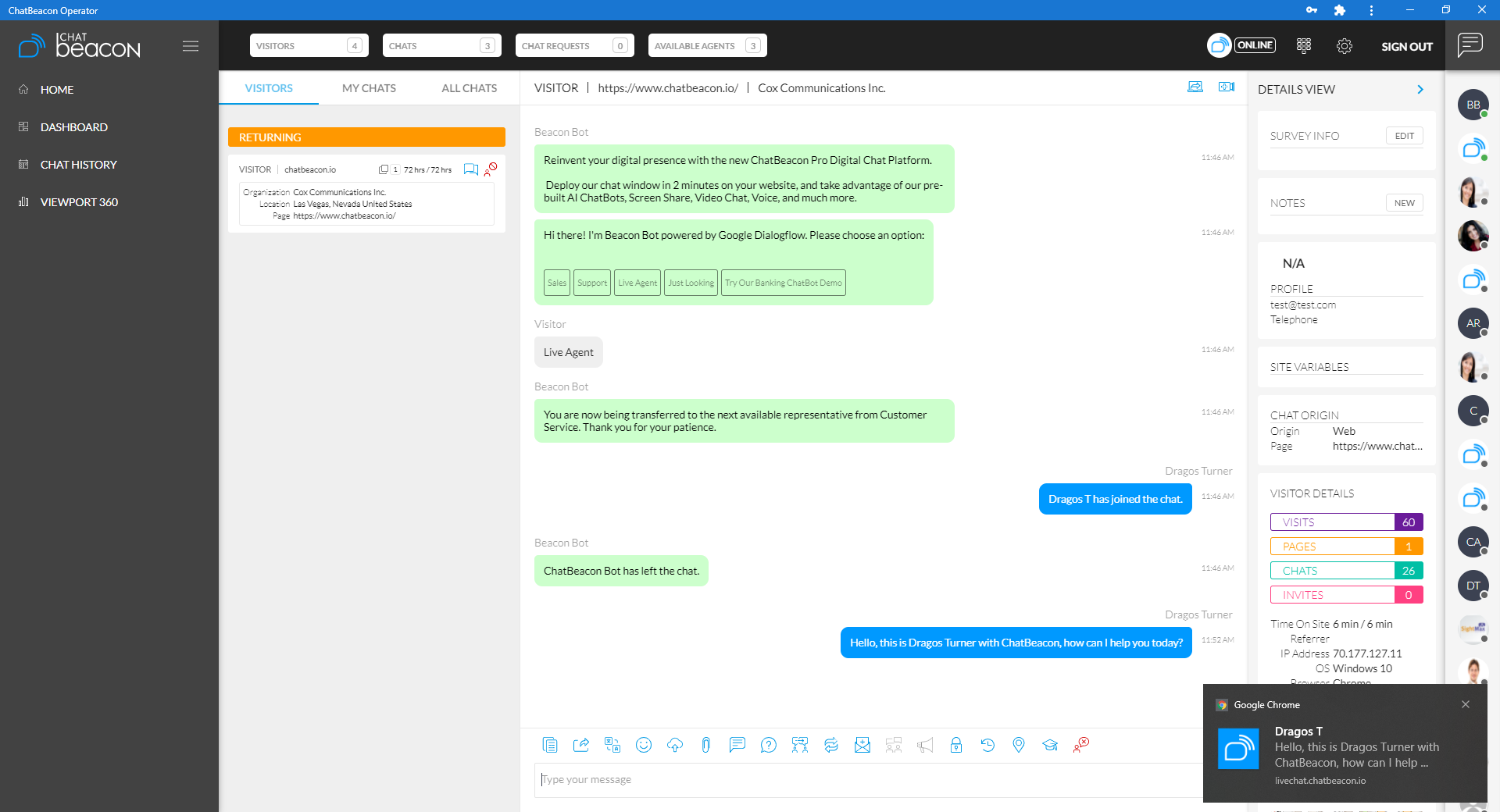This screenshot has height=812, width=1500.
Task: Click the greyed conference agents icon
Action: tap(894, 745)
